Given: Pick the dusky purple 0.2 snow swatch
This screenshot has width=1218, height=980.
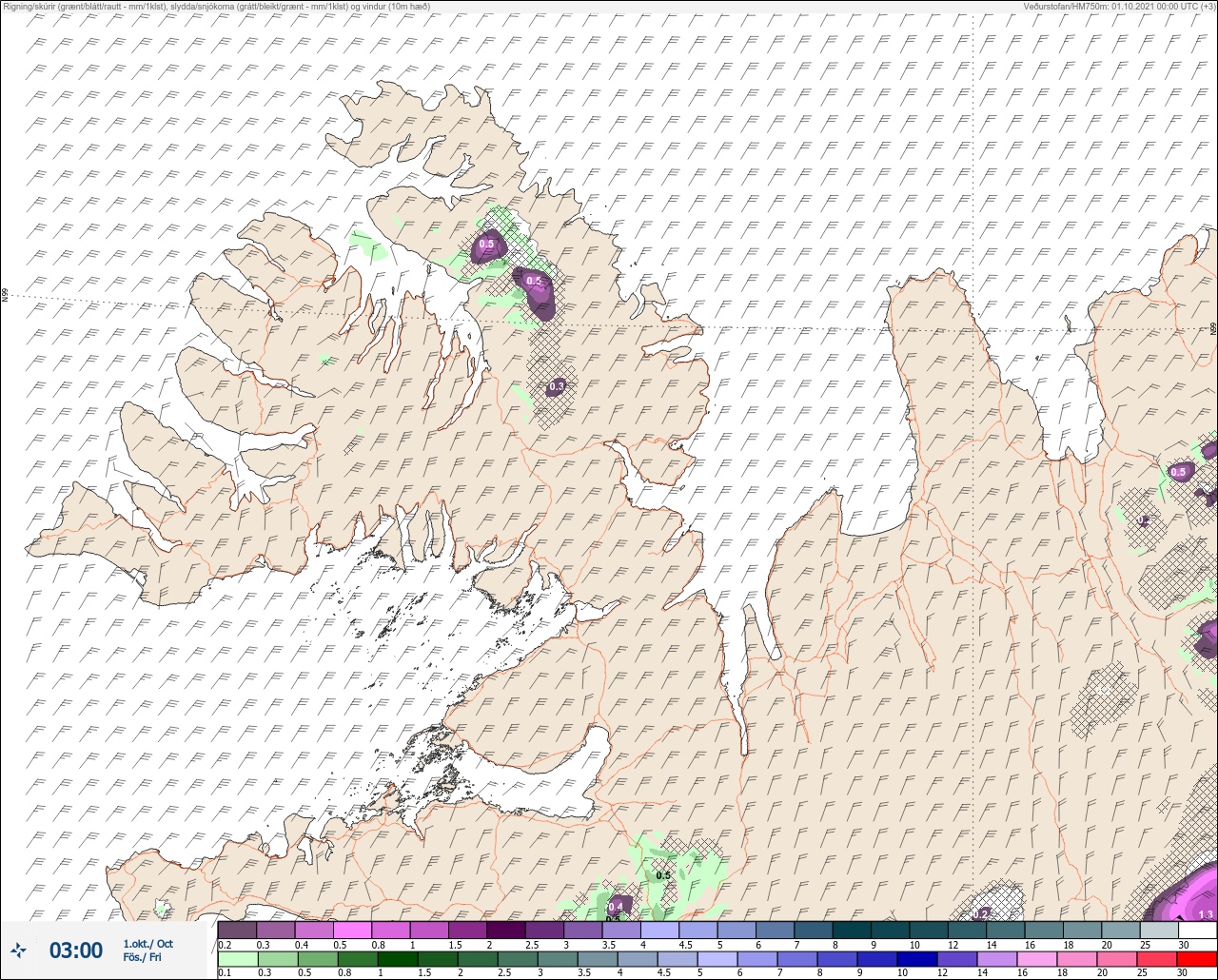Looking at the screenshot, I should tap(237, 930).
